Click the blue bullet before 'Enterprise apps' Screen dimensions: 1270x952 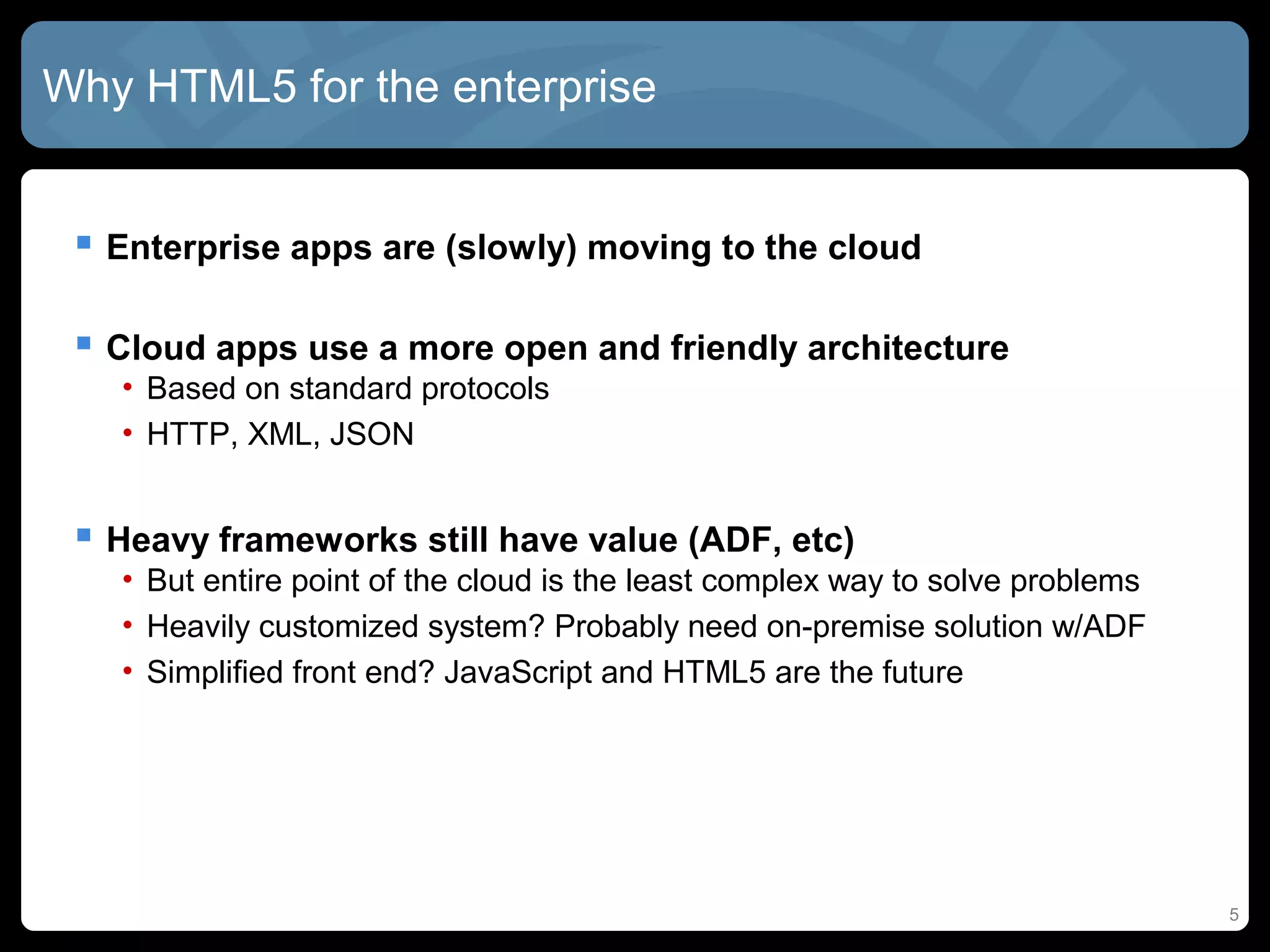(84, 242)
